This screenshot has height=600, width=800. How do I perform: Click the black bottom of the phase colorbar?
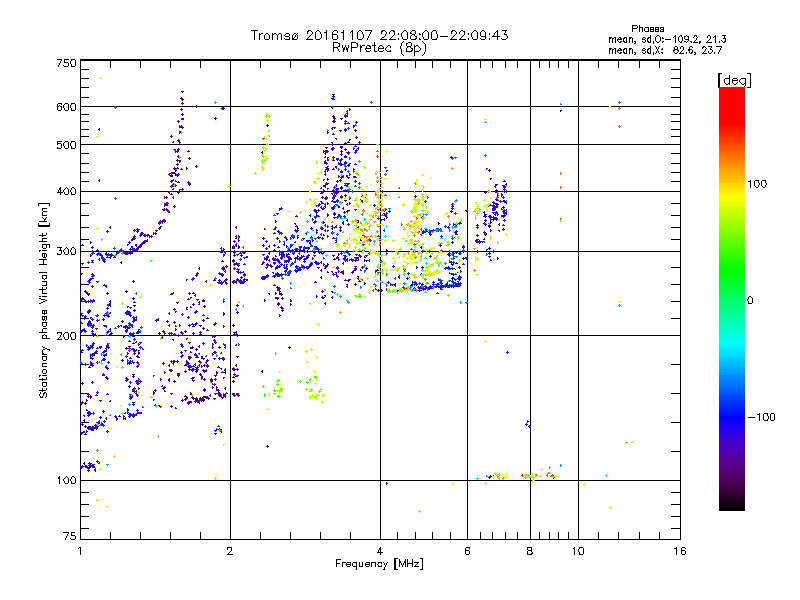732,503
